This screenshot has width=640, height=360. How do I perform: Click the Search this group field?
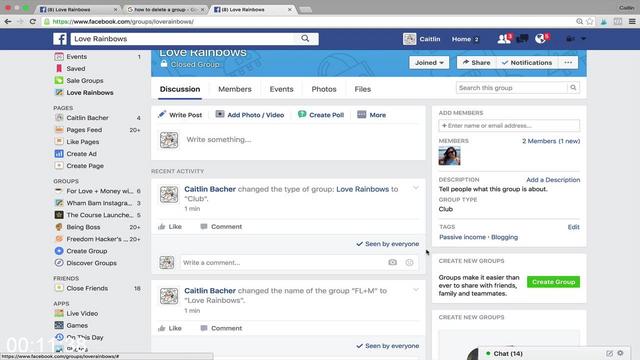(x=512, y=88)
